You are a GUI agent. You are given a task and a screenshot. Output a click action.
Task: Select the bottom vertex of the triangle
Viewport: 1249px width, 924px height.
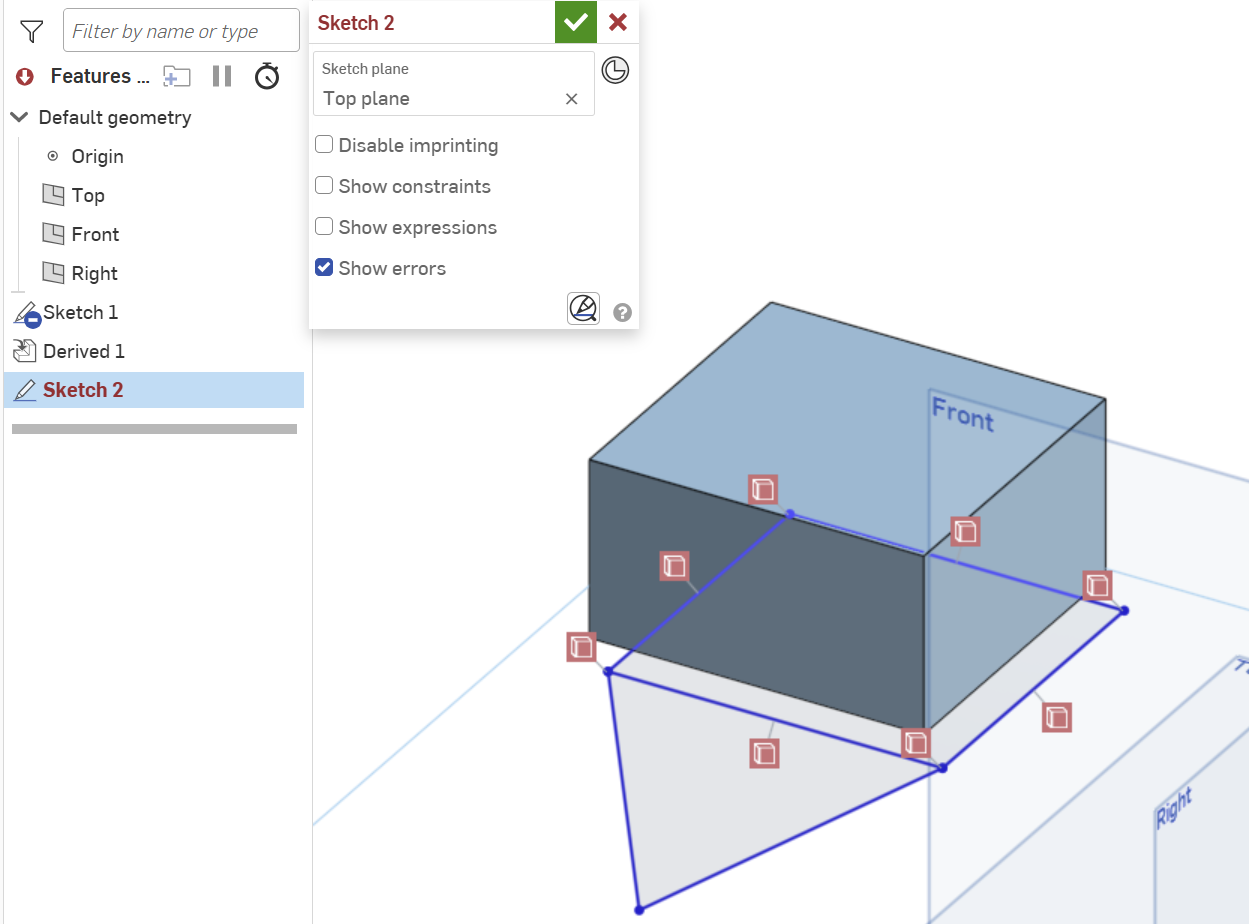pyautogui.click(x=639, y=910)
